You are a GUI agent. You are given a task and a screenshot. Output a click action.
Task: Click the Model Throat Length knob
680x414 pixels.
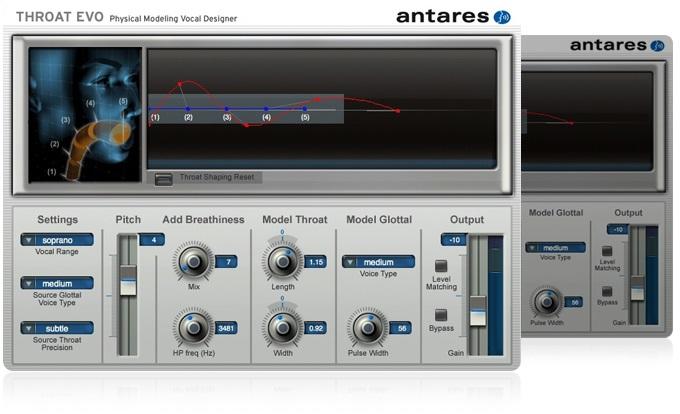point(282,262)
